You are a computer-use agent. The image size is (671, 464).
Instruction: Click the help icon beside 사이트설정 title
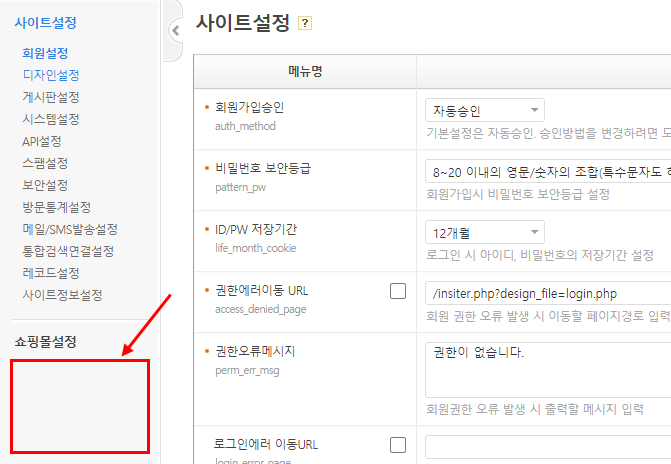305,22
